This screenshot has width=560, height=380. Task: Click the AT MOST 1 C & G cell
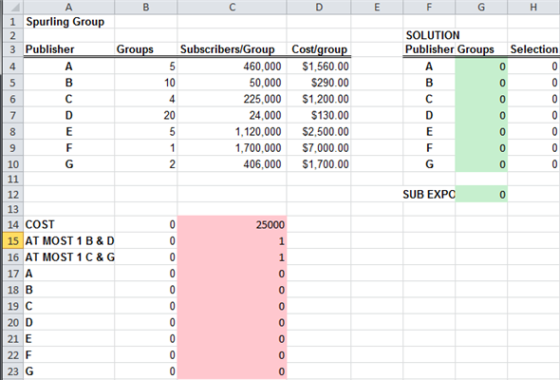(69, 257)
